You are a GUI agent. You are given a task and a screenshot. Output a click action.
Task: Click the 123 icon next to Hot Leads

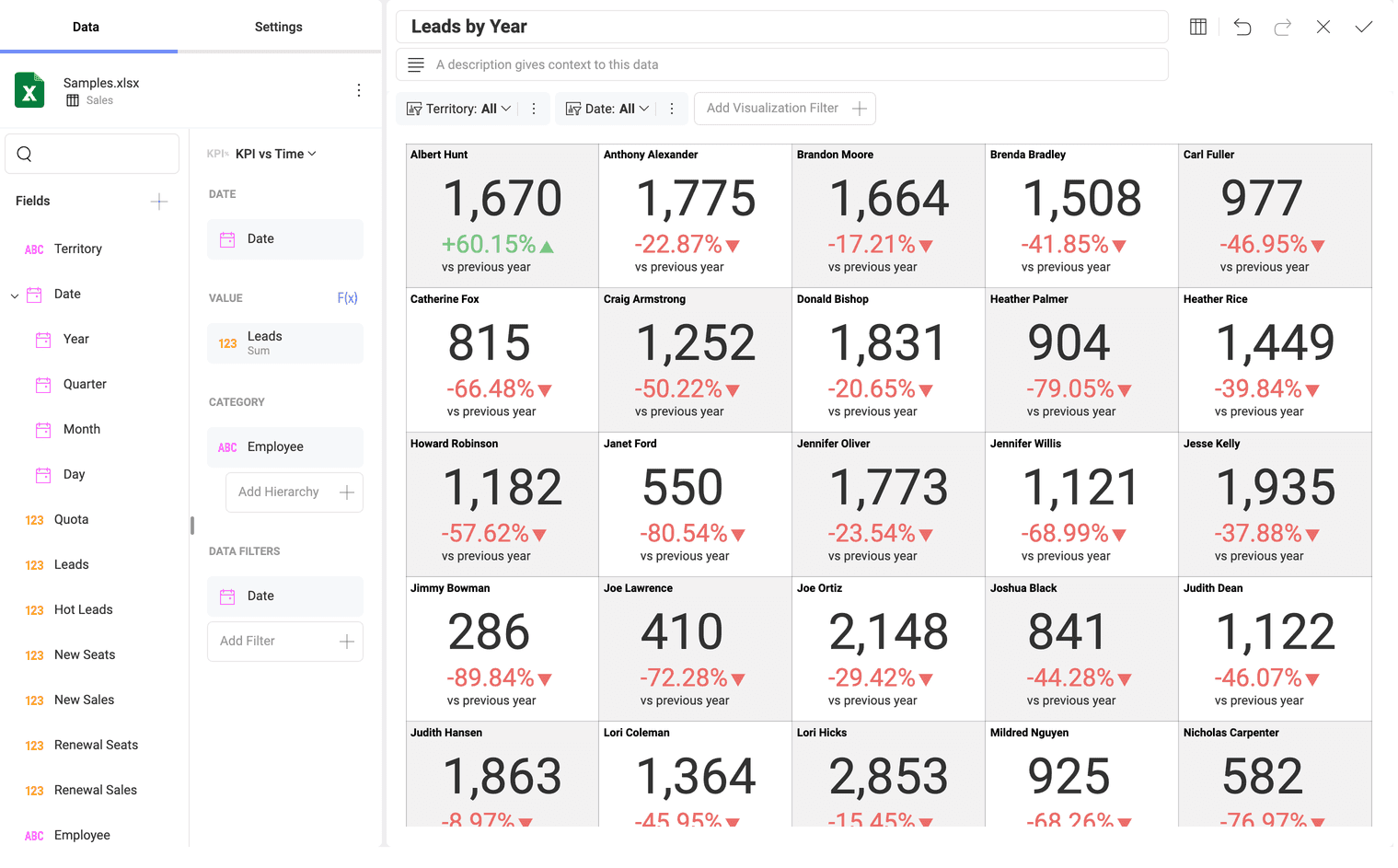(34, 610)
